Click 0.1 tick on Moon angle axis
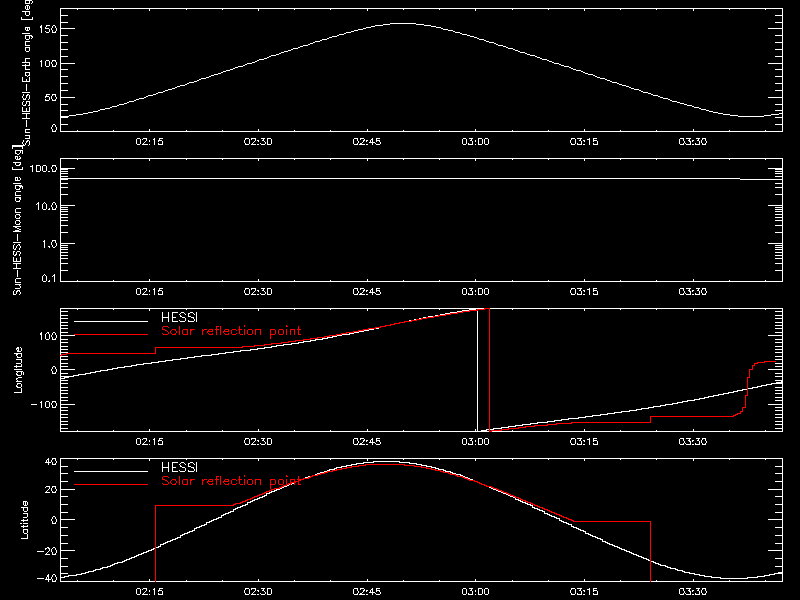 [x=49, y=278]
